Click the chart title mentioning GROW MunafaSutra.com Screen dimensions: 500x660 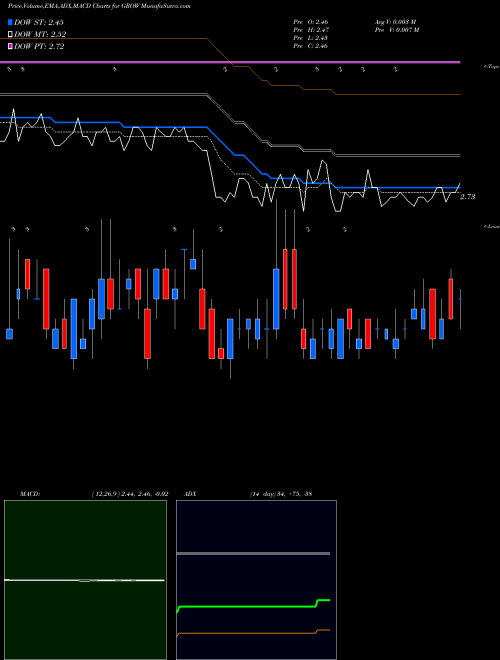pos(99,6)
